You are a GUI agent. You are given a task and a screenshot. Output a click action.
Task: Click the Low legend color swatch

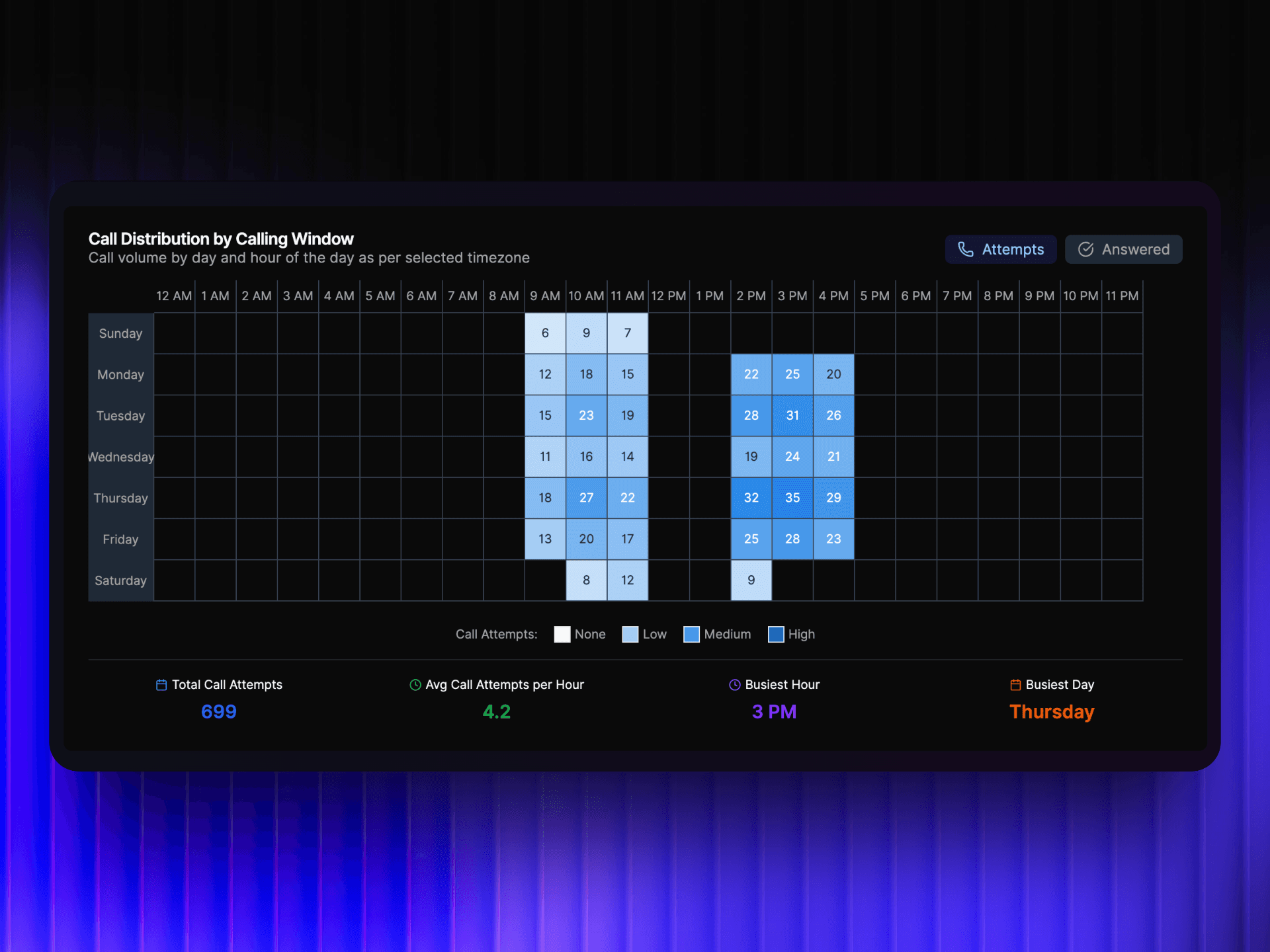(x=630, y=634)
